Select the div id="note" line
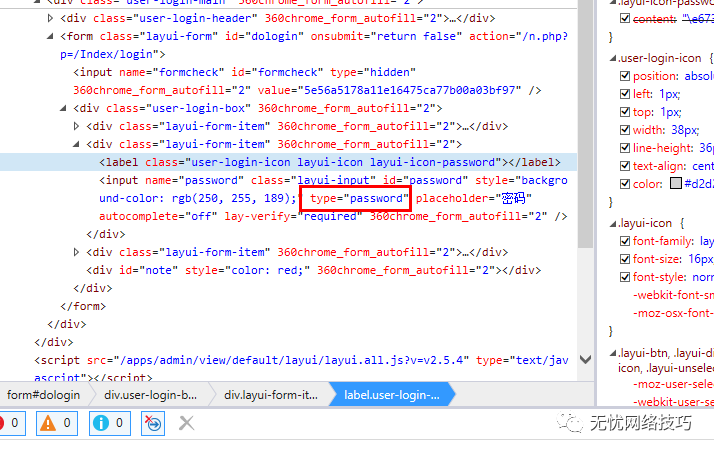Screen dimensions: 714x453 point(314,270)
